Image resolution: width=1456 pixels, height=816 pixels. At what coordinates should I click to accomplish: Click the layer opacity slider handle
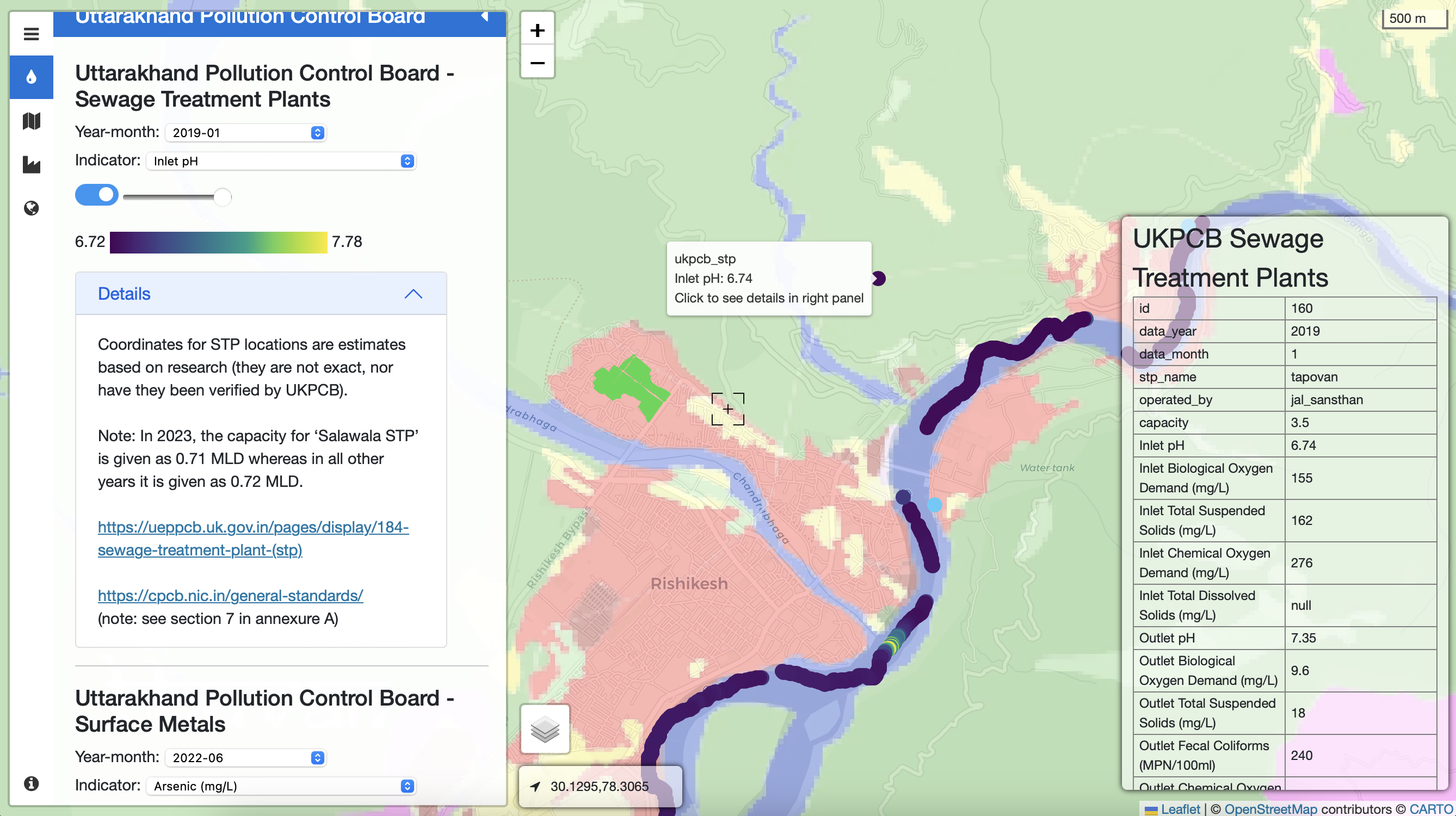[x=223, y=196]
